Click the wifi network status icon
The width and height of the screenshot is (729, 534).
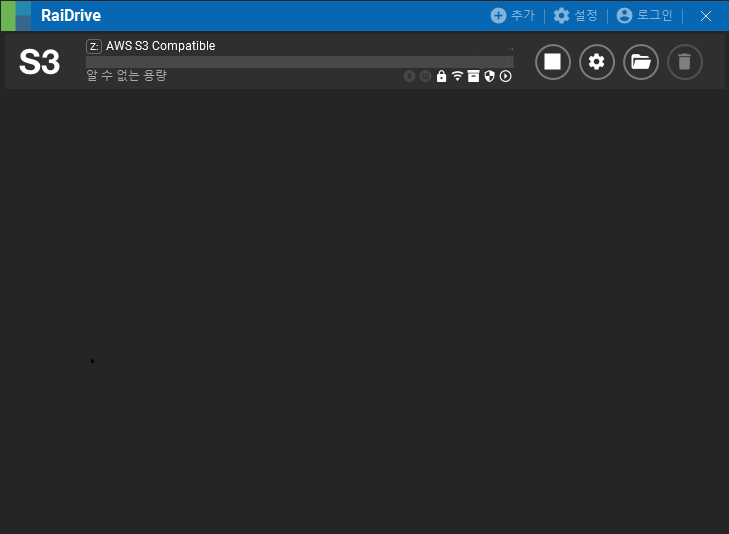pos(457,76)
